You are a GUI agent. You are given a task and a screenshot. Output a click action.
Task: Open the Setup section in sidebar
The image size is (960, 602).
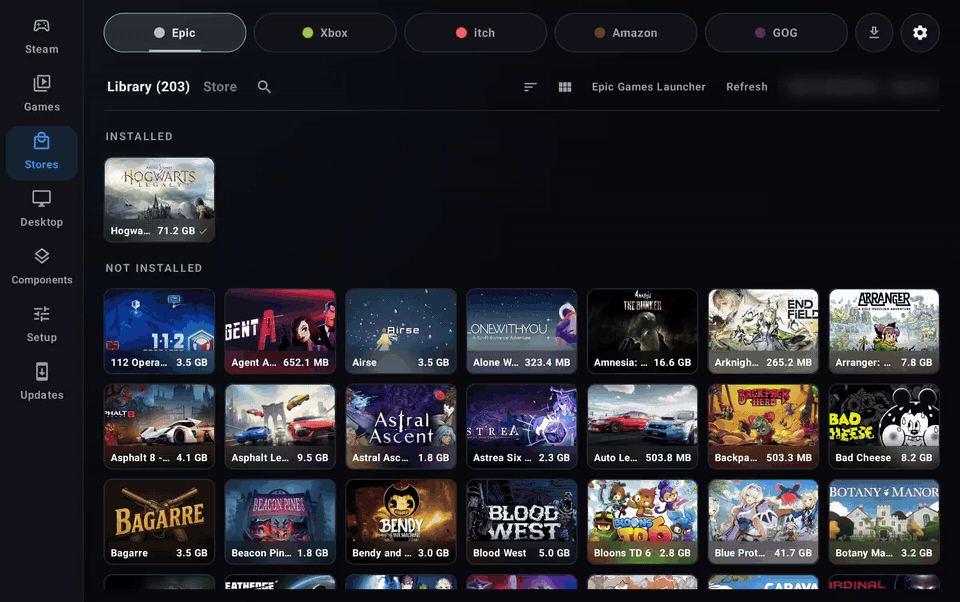click(42, 325)
